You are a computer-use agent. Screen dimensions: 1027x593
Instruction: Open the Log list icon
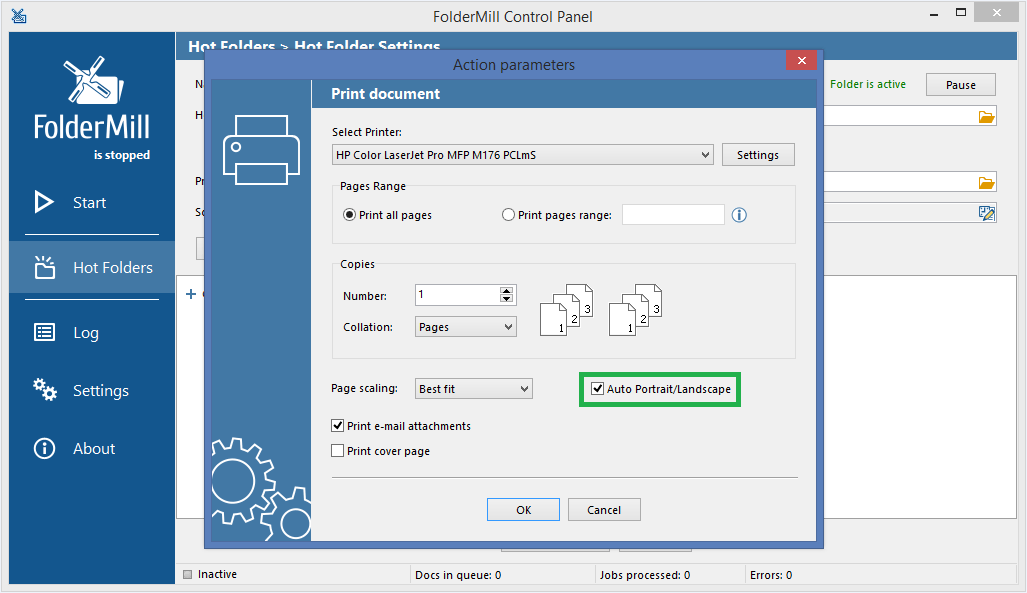[x=45, y=332]
